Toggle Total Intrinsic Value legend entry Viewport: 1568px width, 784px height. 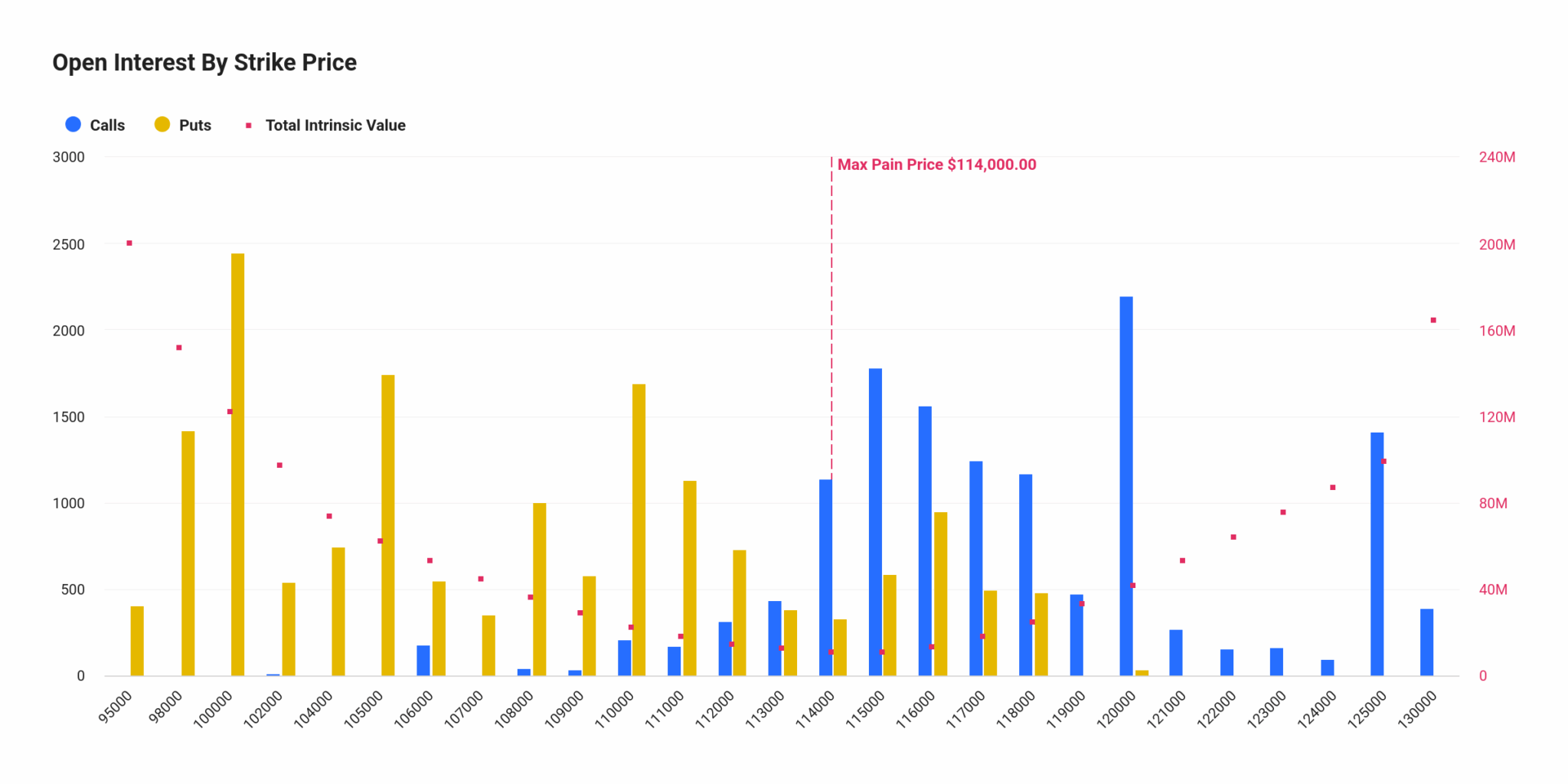[326, 125]
